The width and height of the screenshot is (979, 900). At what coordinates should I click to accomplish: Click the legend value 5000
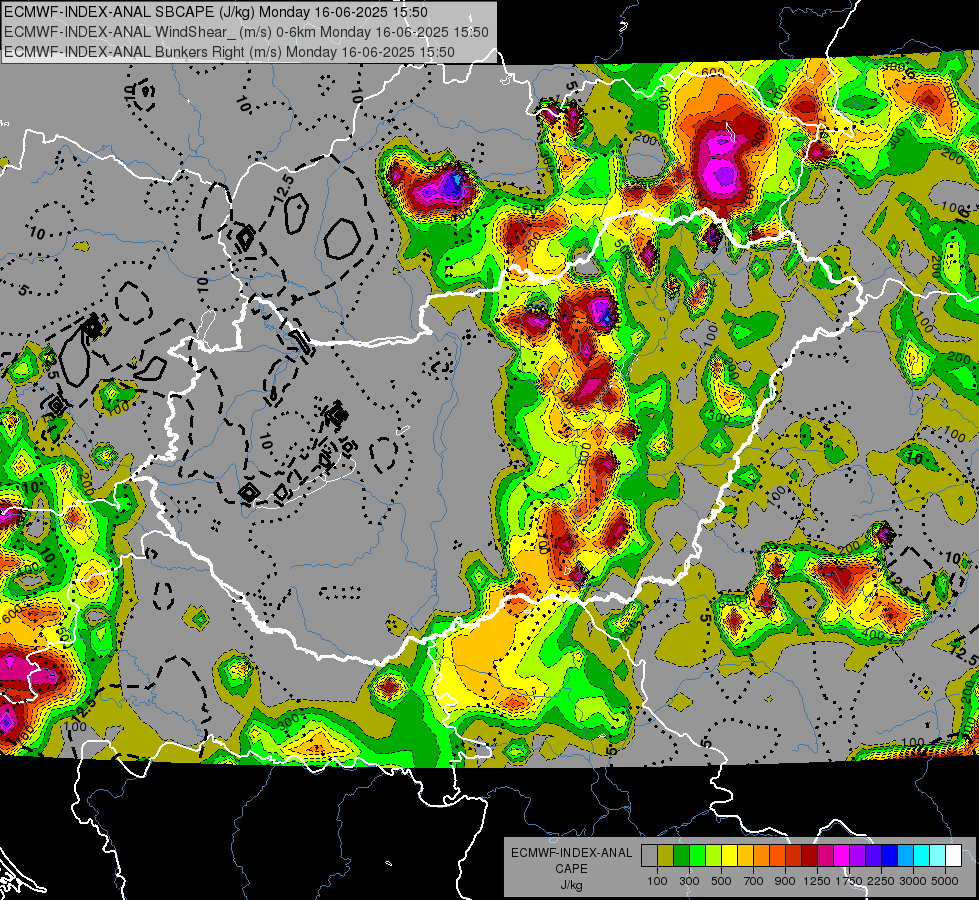click(x=945, y=881)
